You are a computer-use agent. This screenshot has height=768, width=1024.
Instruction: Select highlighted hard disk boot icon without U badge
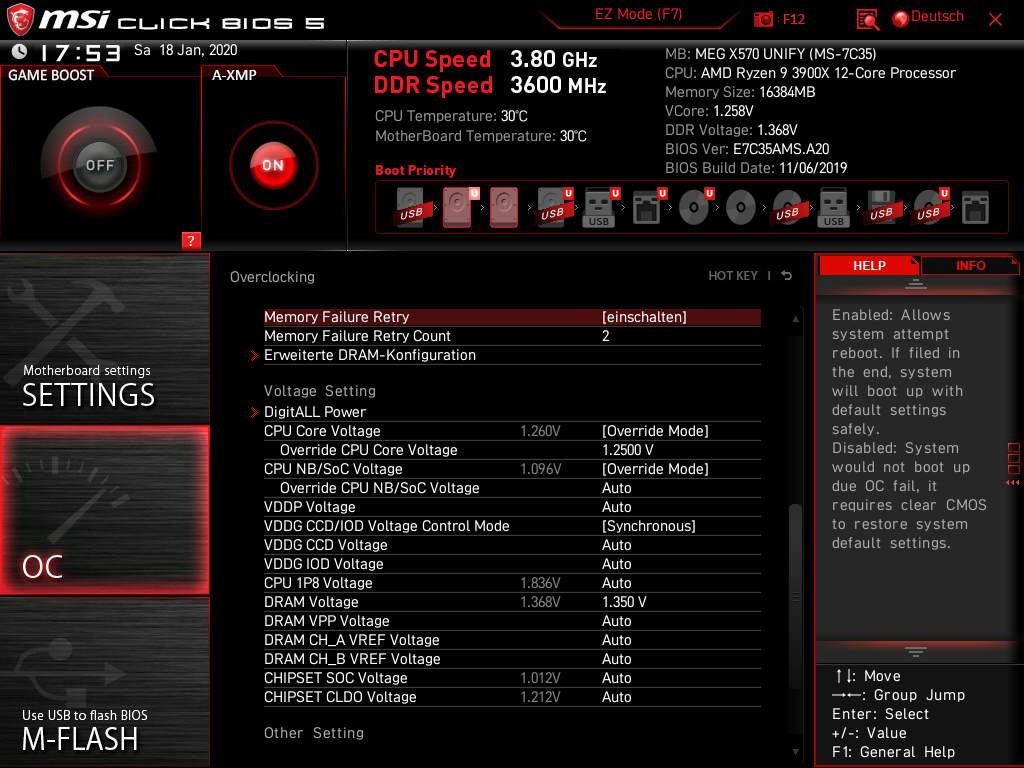[504, 208]
